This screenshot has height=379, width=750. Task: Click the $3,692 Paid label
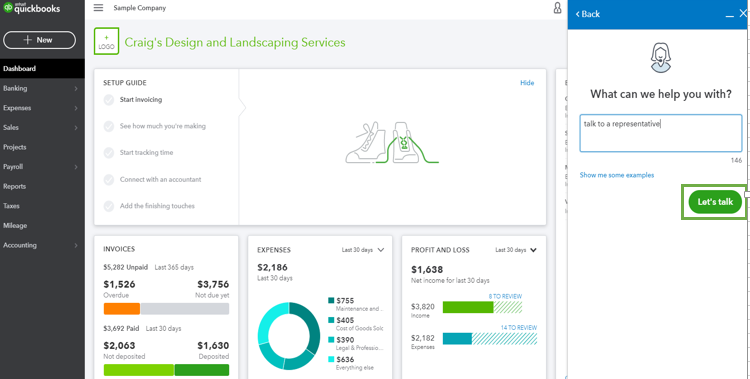click(x=121, y=329)
